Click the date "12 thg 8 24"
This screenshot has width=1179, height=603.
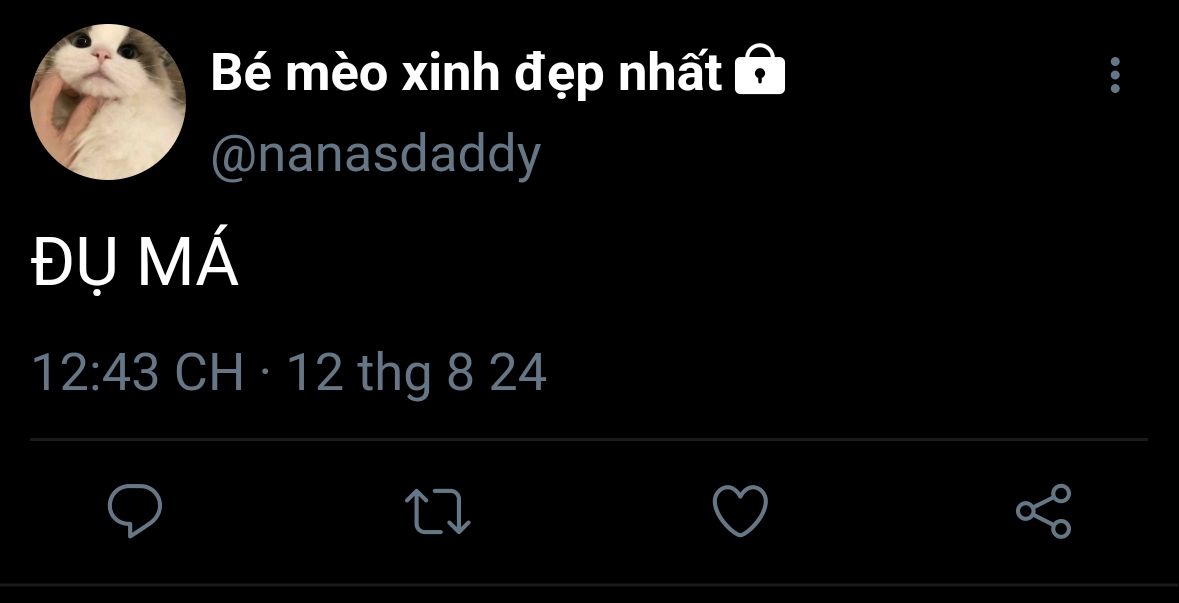[417, 374]
